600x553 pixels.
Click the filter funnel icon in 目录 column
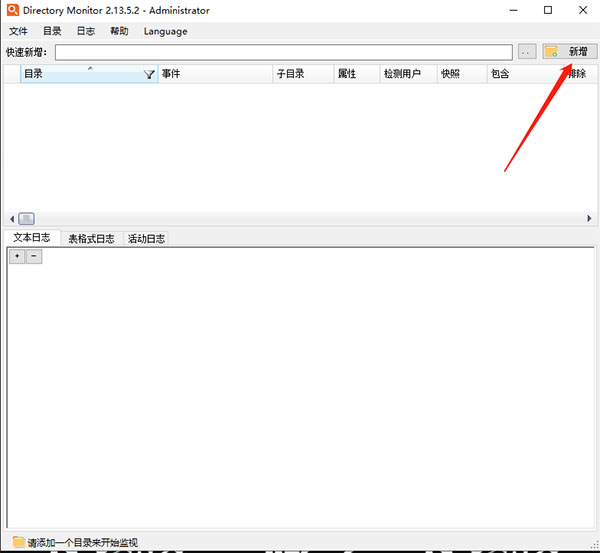pyautogui.click(x=149, y=74)
